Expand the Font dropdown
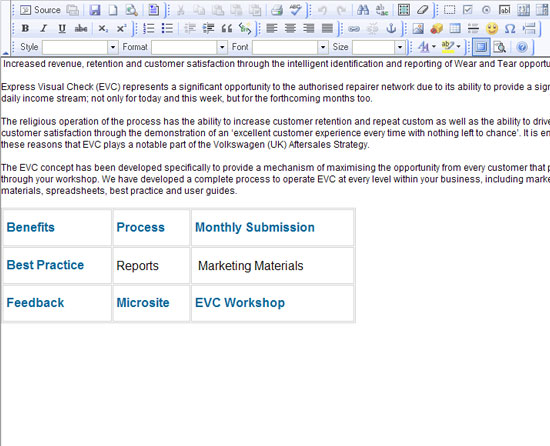 323,47
